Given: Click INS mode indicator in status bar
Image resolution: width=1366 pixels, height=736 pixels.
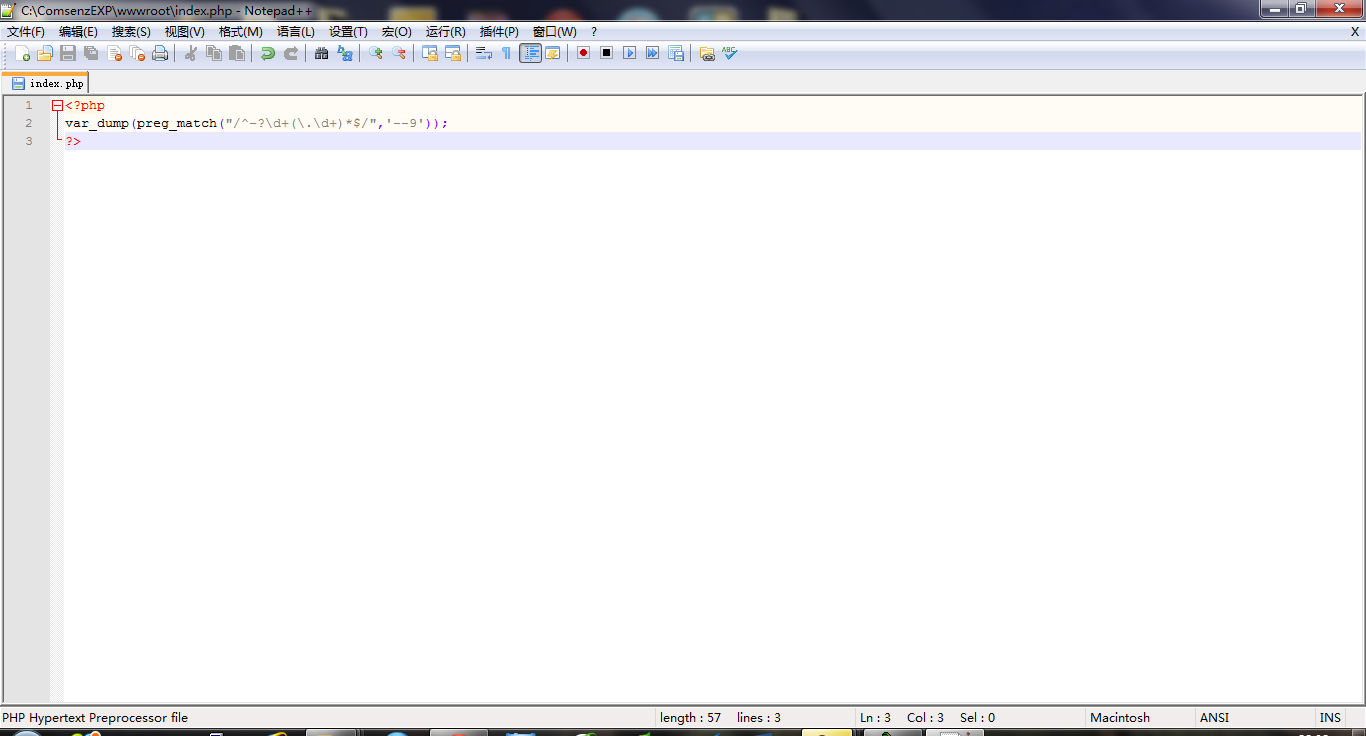Looking at the screenshot, I should pos(1330,717).
